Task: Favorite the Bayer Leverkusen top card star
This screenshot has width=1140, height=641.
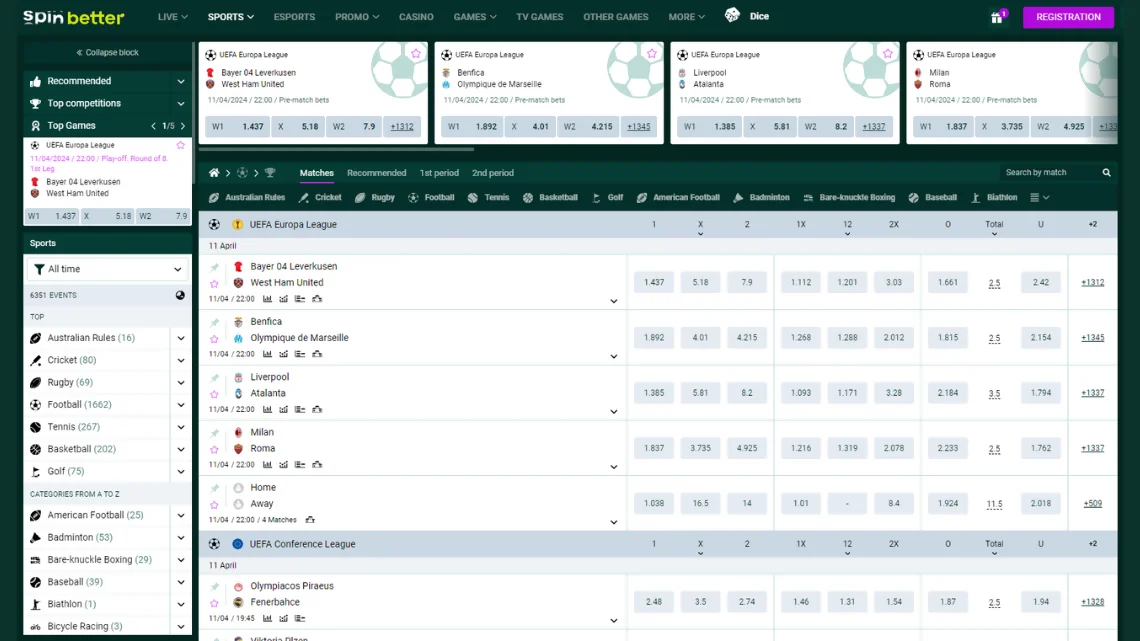Action: [416, 54]
